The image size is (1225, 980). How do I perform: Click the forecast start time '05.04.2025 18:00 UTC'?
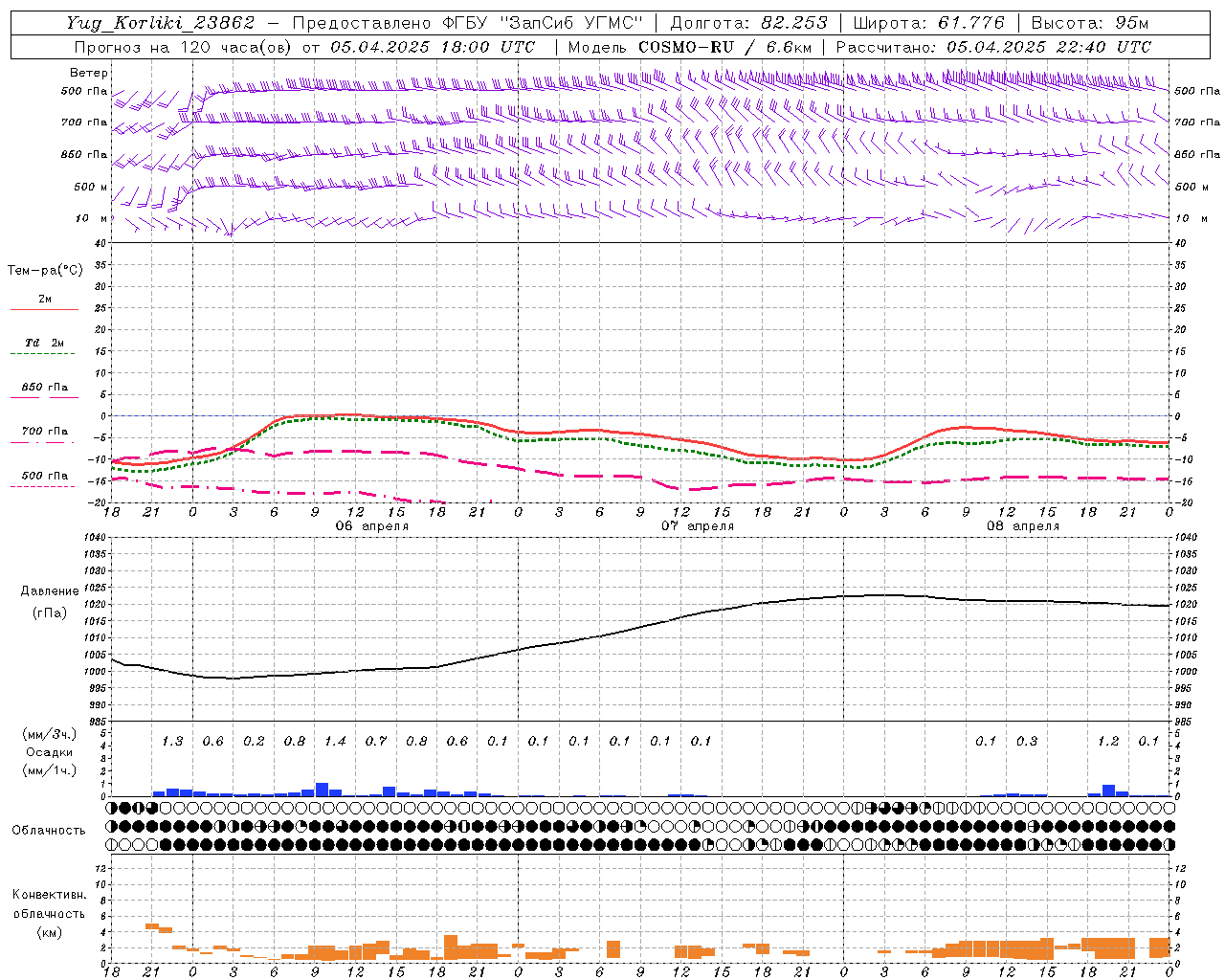(433, 47)
